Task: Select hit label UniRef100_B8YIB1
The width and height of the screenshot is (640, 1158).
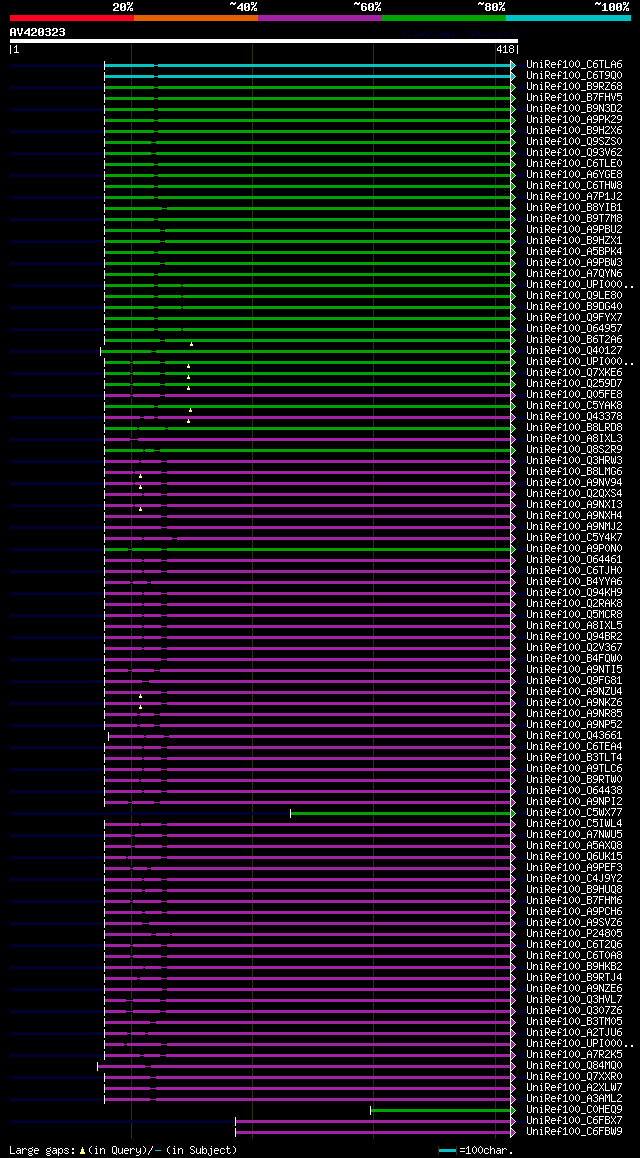Action: 574,208
